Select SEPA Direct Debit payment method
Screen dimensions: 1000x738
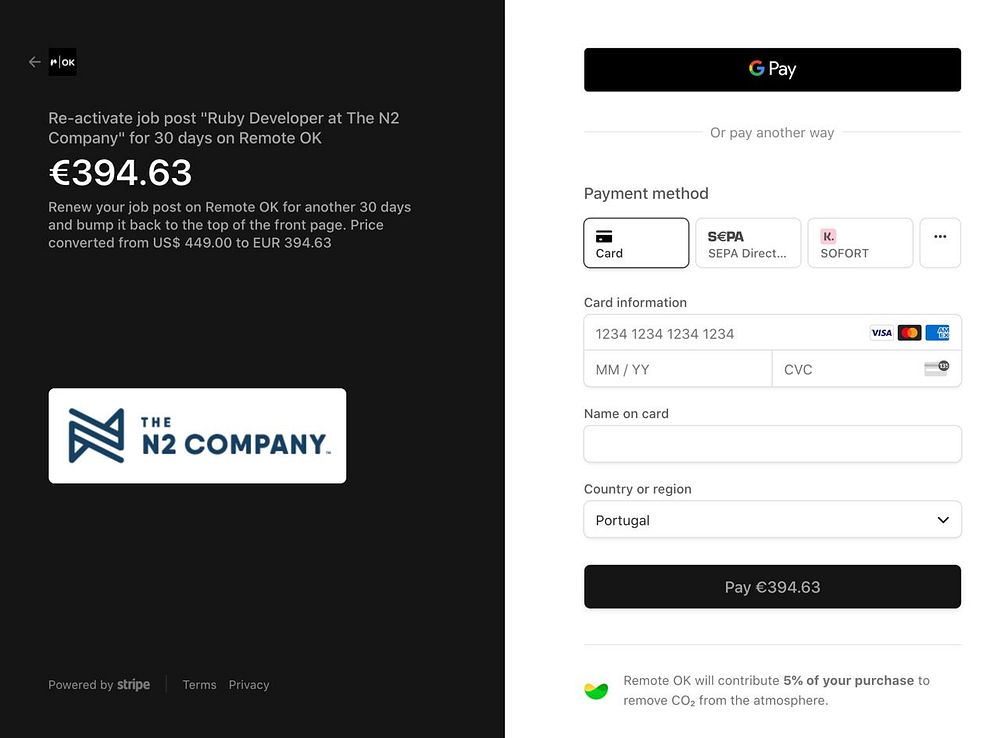point(748,243)
